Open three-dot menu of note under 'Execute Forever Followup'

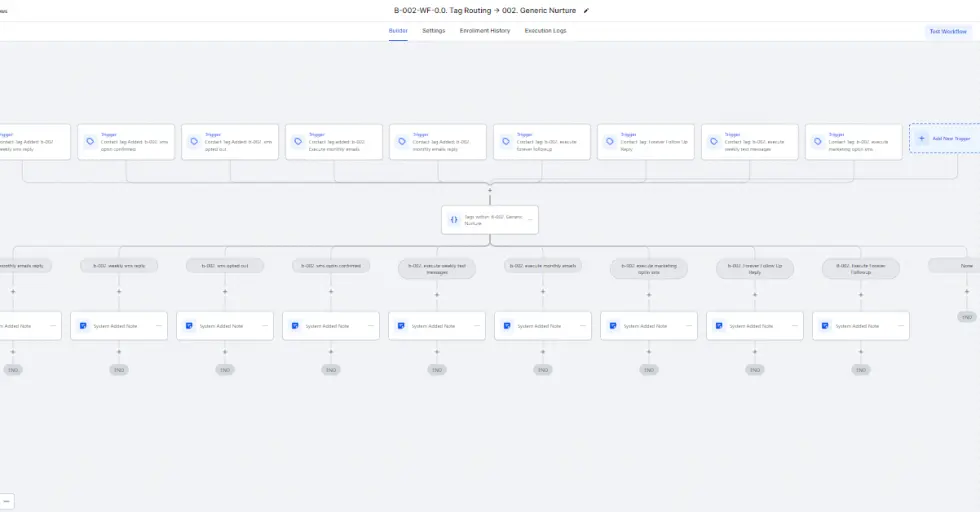901,326
